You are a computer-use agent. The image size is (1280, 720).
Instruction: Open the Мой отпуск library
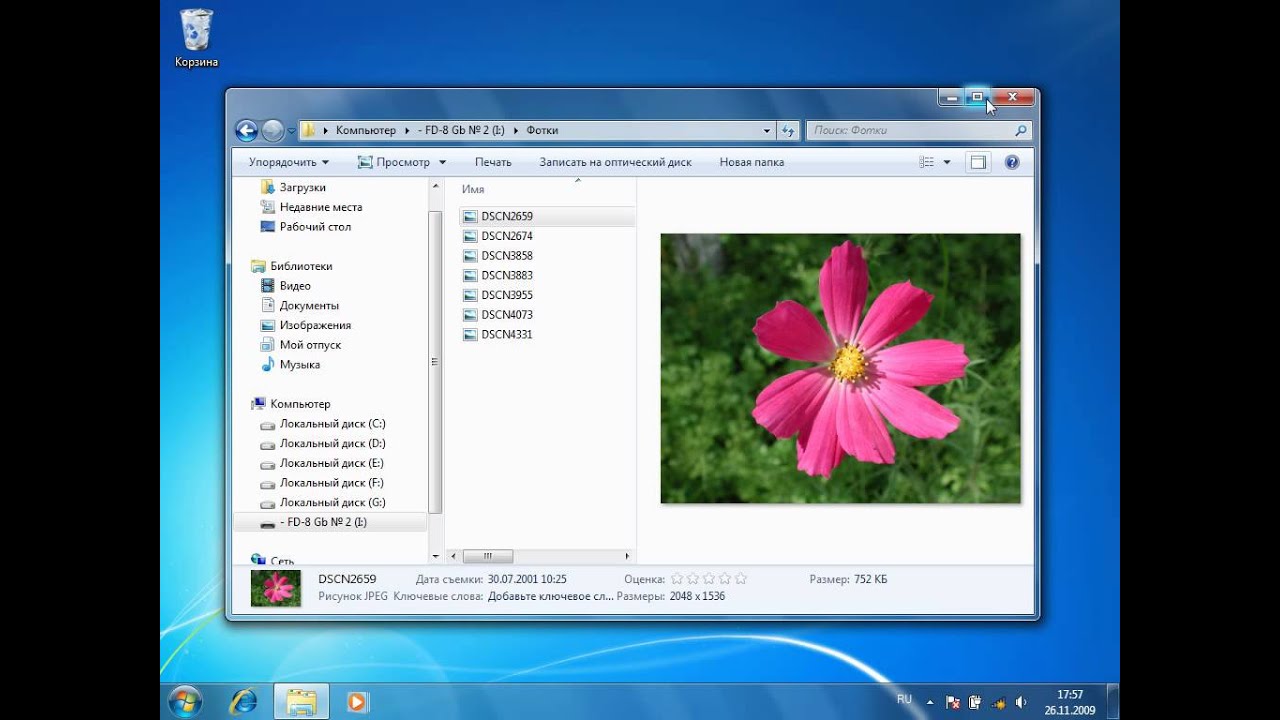310,345
